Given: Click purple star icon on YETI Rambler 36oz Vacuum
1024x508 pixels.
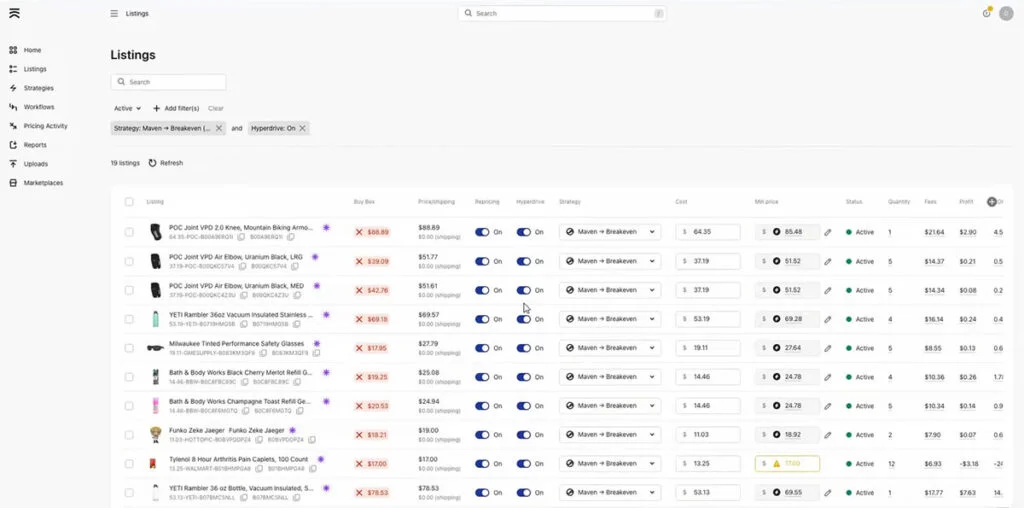Looking at the screenshot, I should (x=326, y=314).
